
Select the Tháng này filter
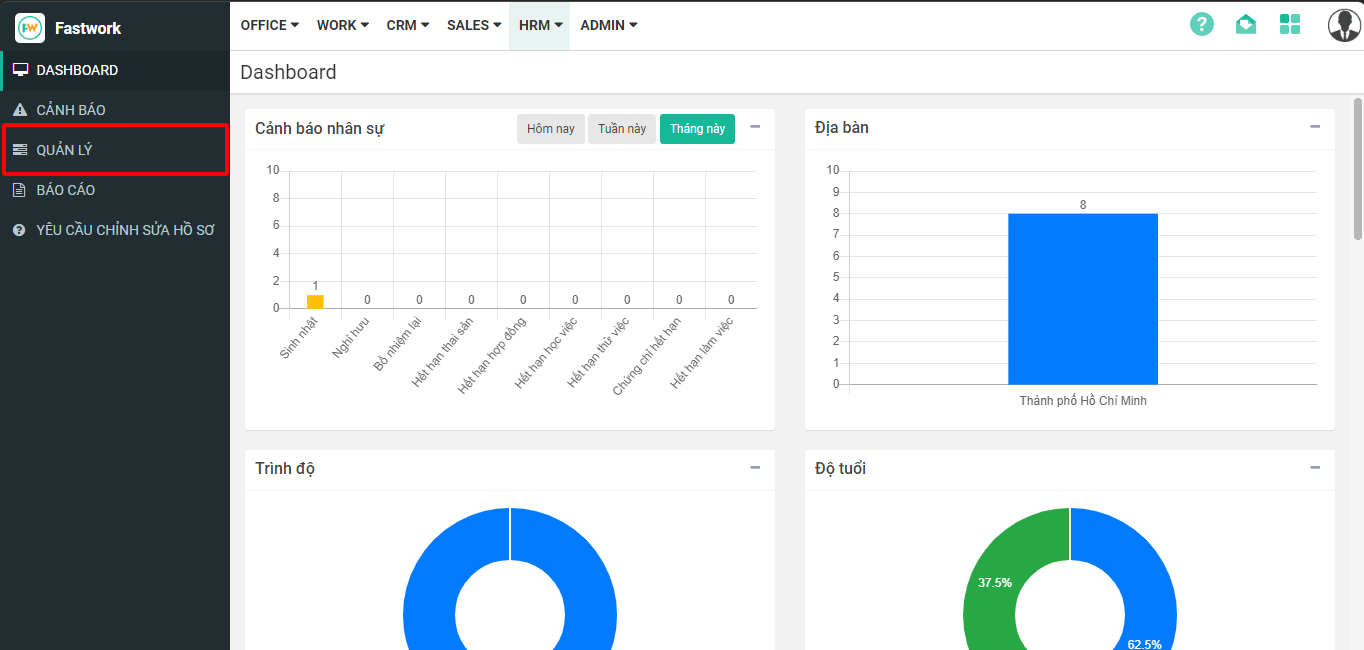click(x=697, y=129)
